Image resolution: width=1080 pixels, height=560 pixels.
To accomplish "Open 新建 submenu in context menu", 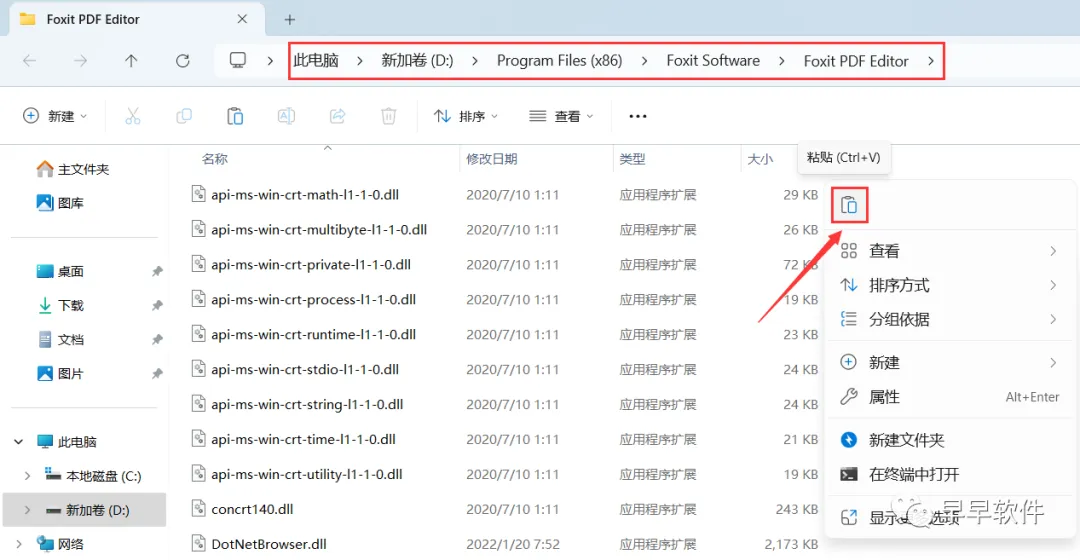I will point(950,362).
